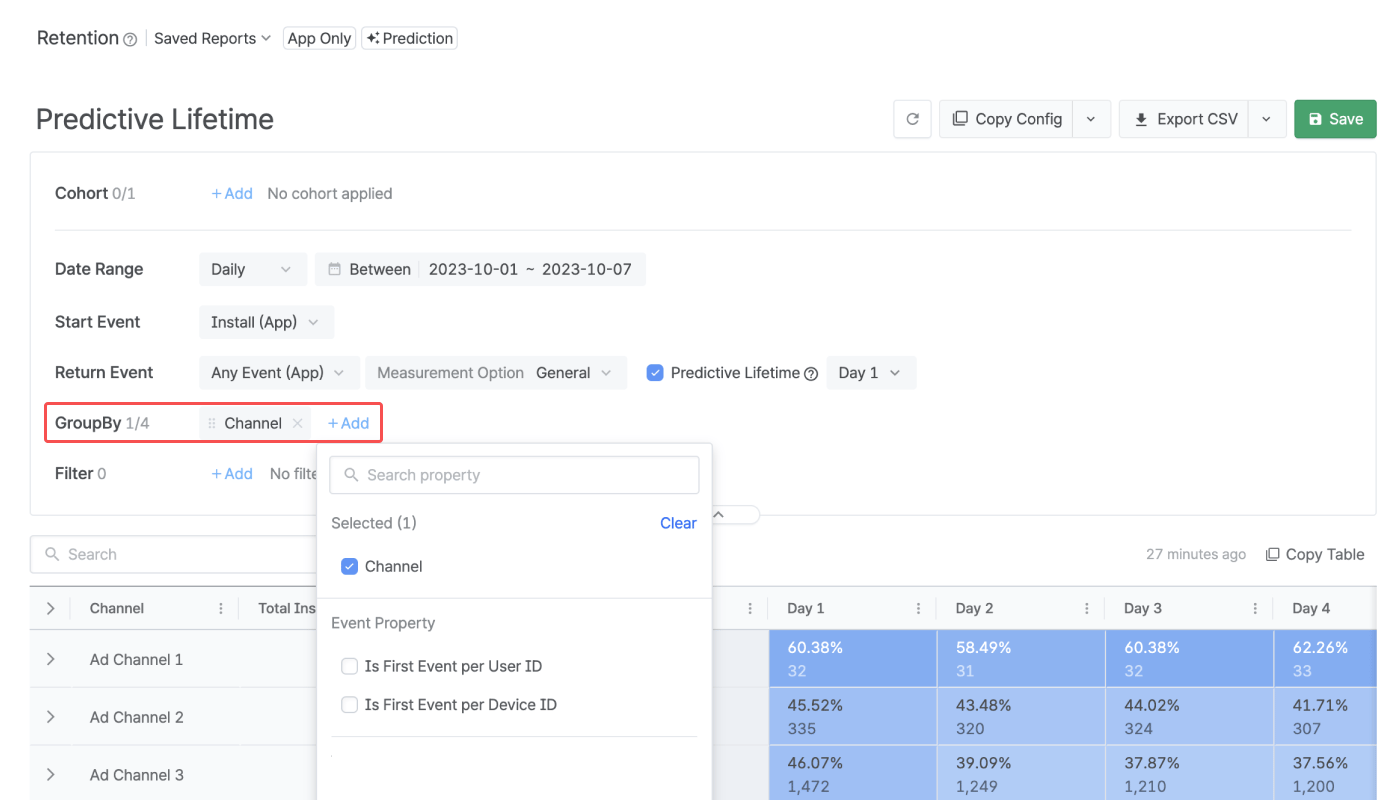Open the Install (App) start event dropdown
1400x800 pixels.
tap(266, 322)
